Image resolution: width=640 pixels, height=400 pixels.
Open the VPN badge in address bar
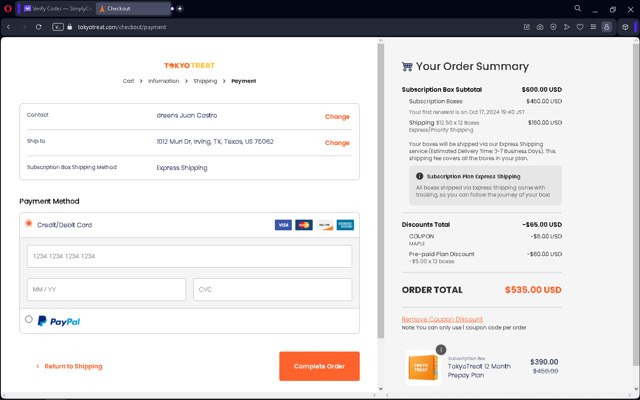pos(58,27)
